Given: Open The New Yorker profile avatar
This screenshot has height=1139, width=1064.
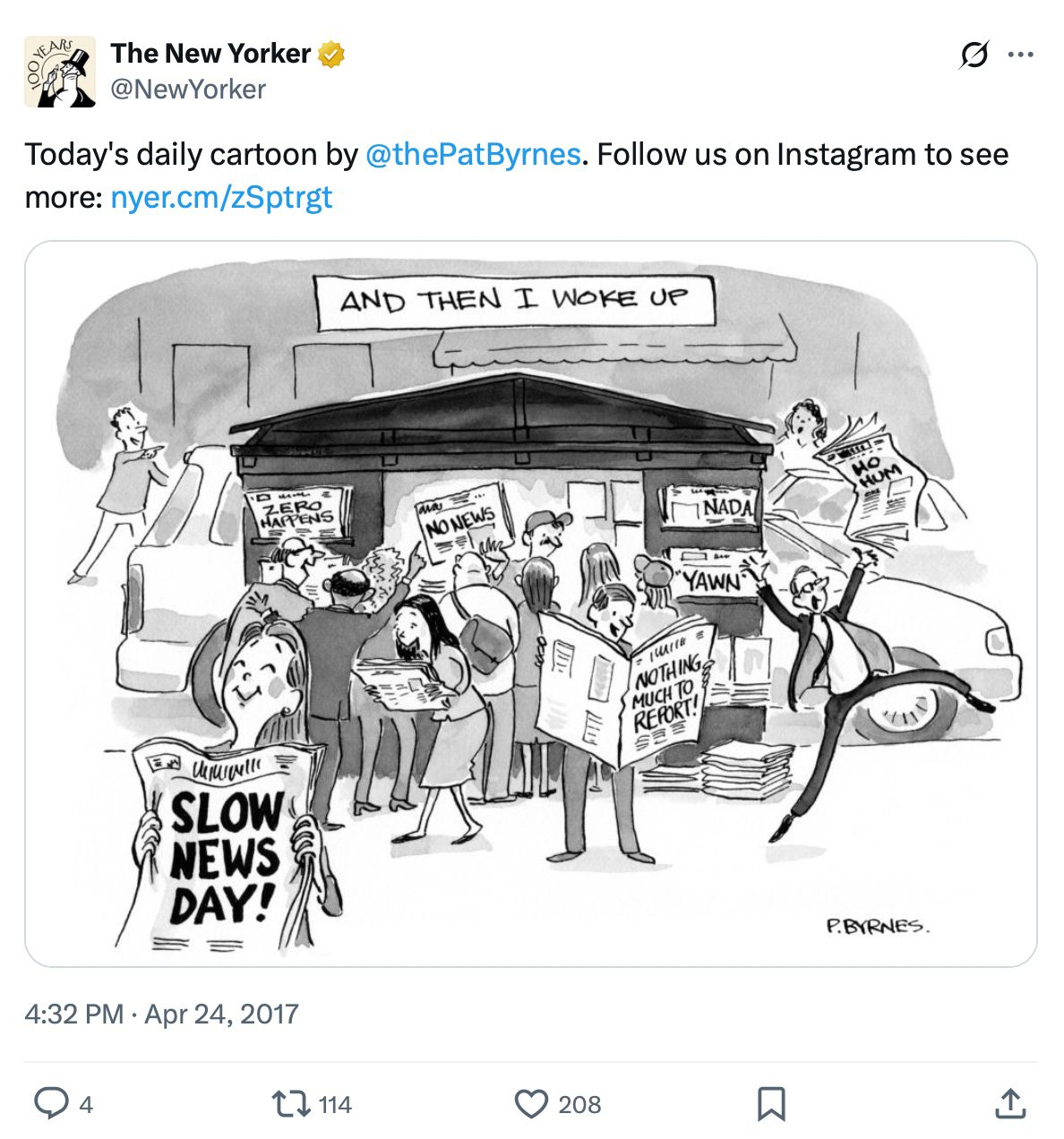Looking at the screenshot, I should (x=57, y=71).
